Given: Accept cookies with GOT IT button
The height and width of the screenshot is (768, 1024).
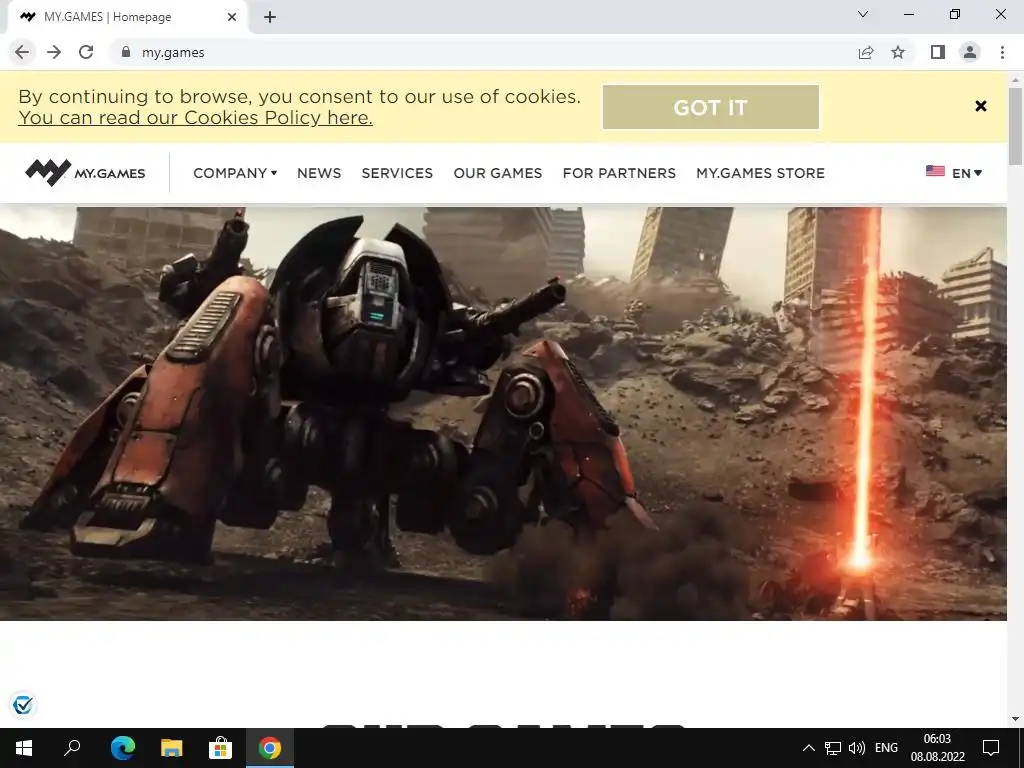Looking at the screenshot, I should point(711,107).
